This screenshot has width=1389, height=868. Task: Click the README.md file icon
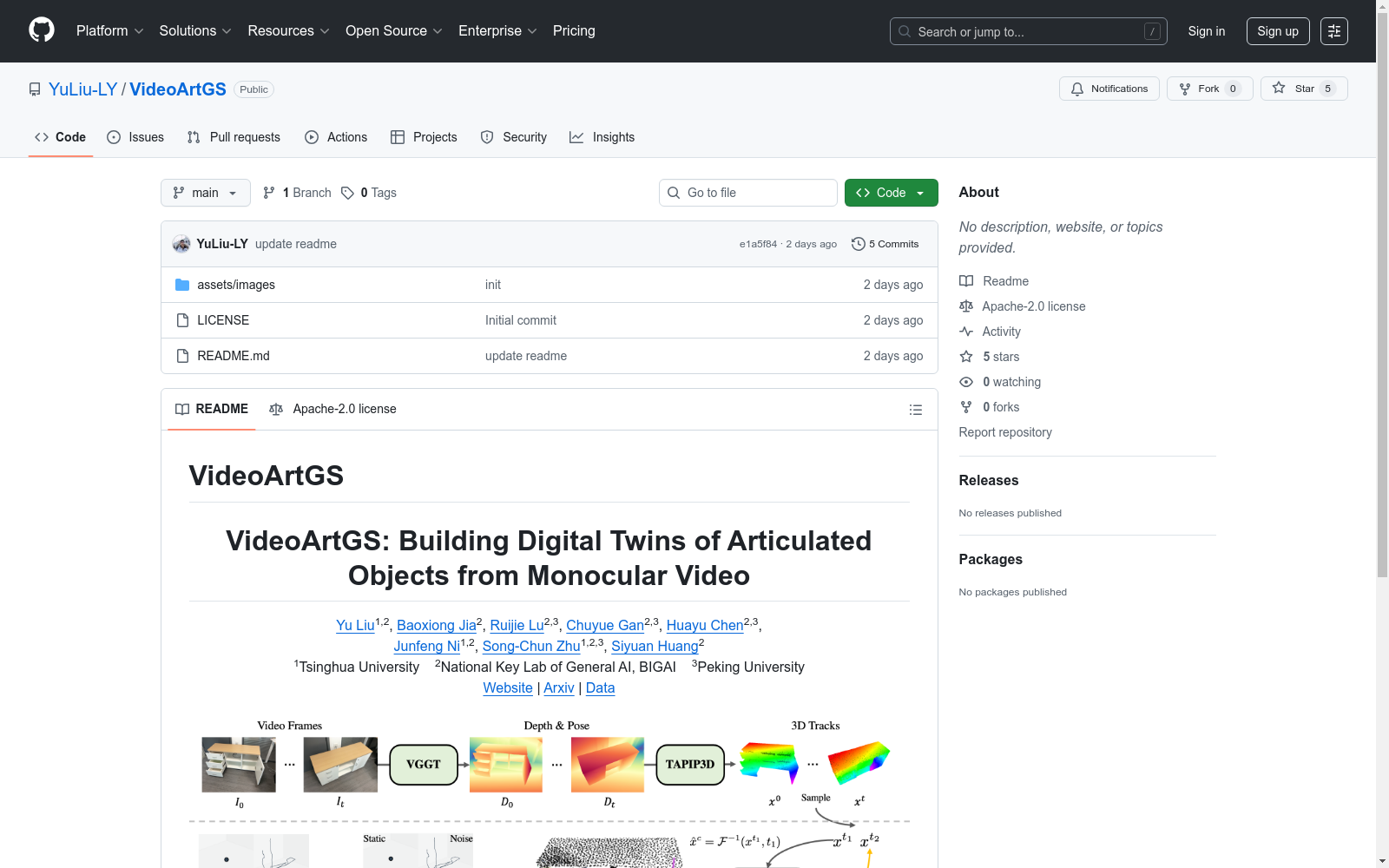pyautogui.click(x=182, y=356)
